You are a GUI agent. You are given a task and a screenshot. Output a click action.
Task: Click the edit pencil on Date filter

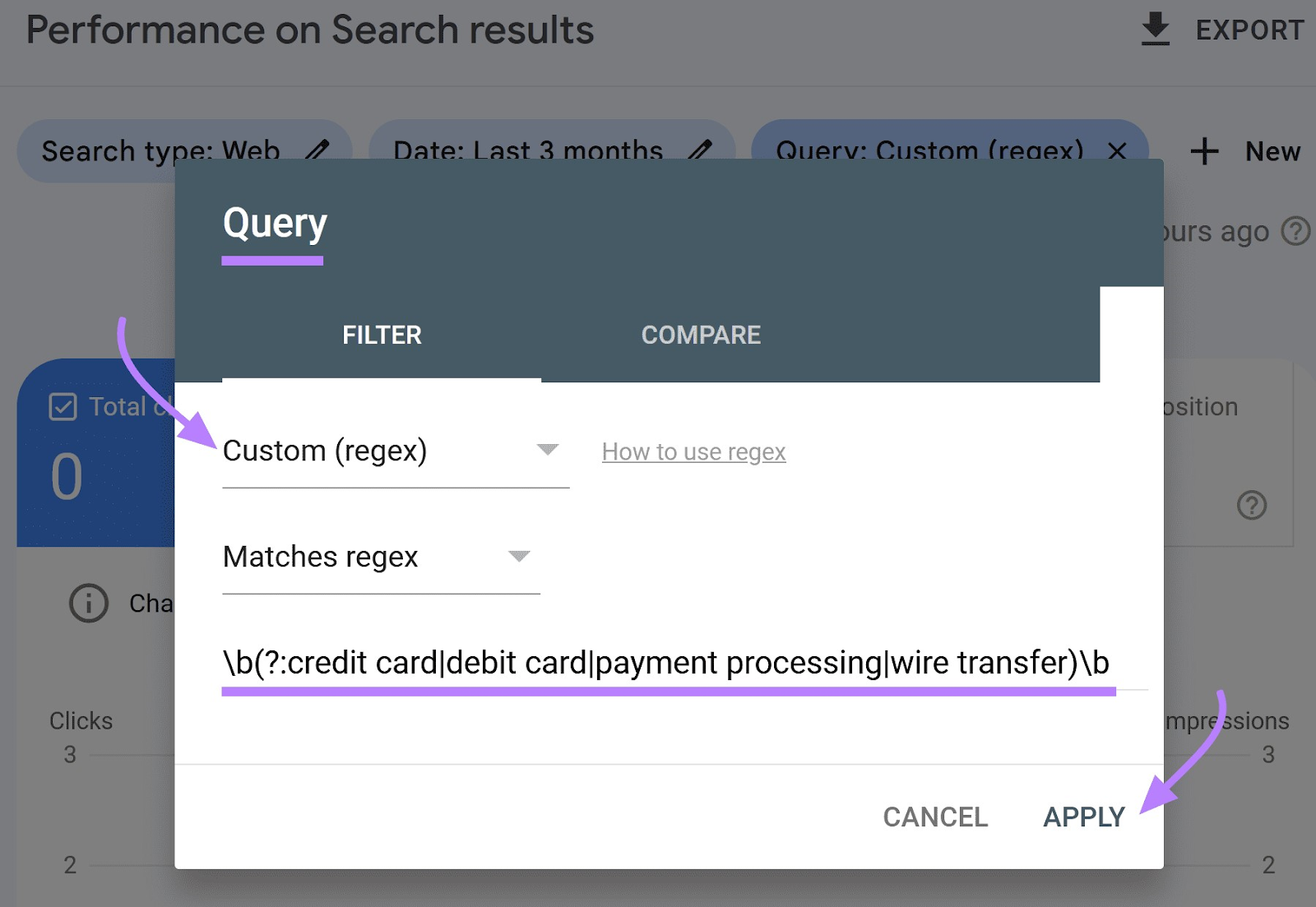702,150
